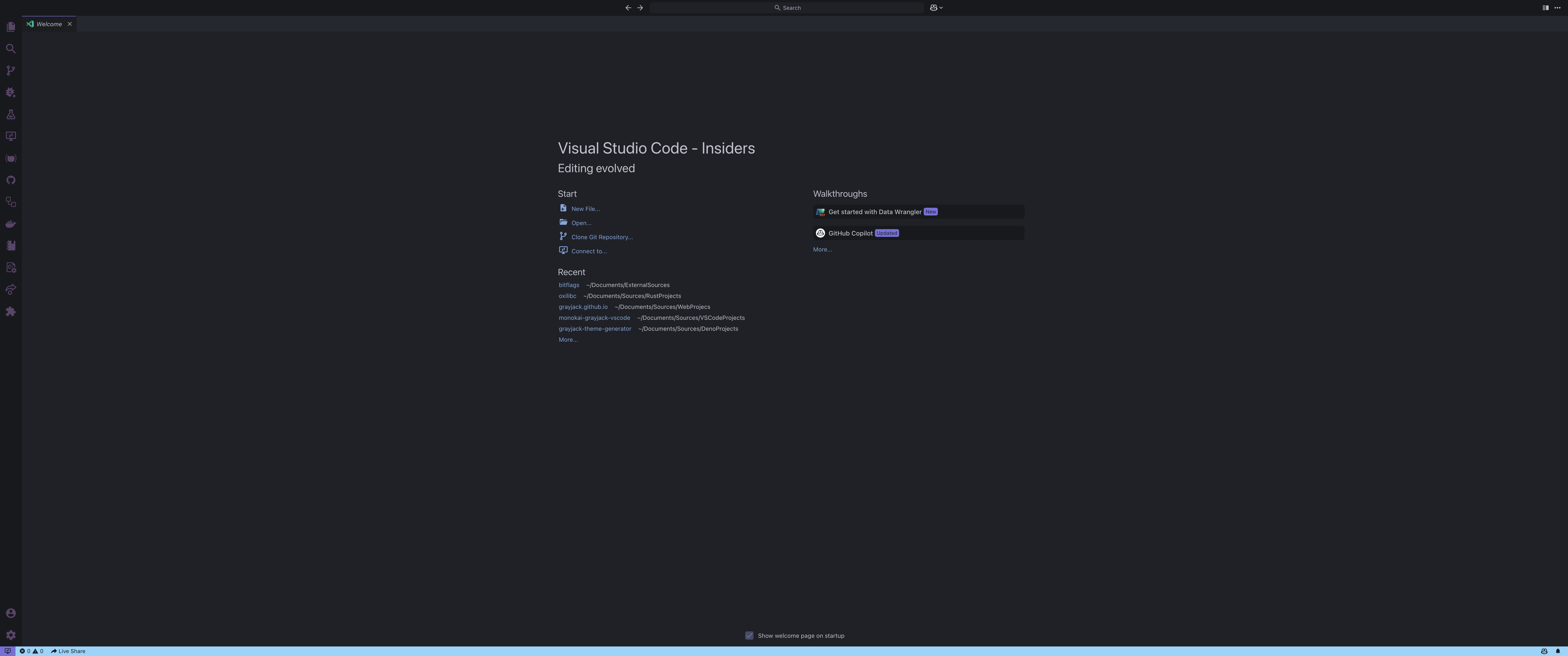The width and height of the screenshot is (1568, 656).
Task: Expand More recent projects list
Action: 568,340
